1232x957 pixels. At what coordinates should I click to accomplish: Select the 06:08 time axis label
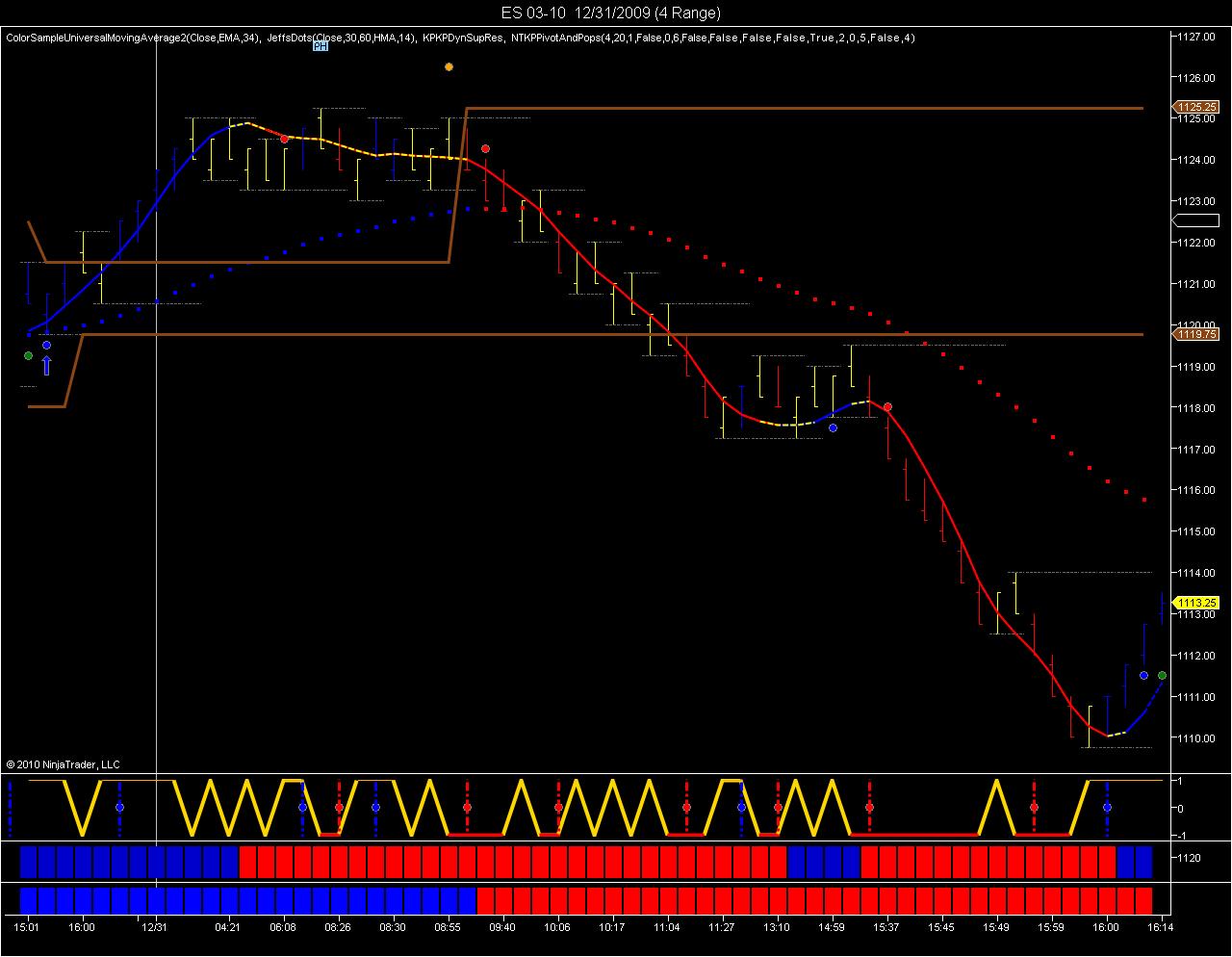pyautogui.click(x=283, y=927)
